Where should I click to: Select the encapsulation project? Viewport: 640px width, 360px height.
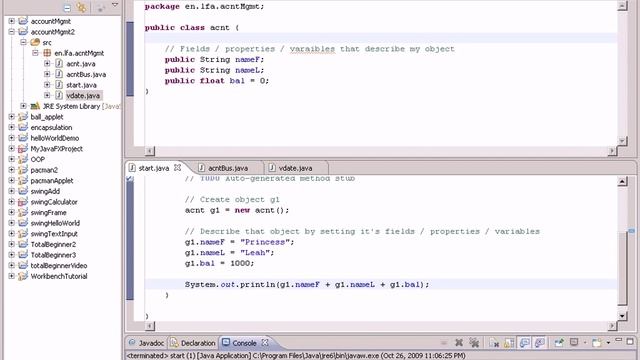pyautogui.click(x=51, y=127)
